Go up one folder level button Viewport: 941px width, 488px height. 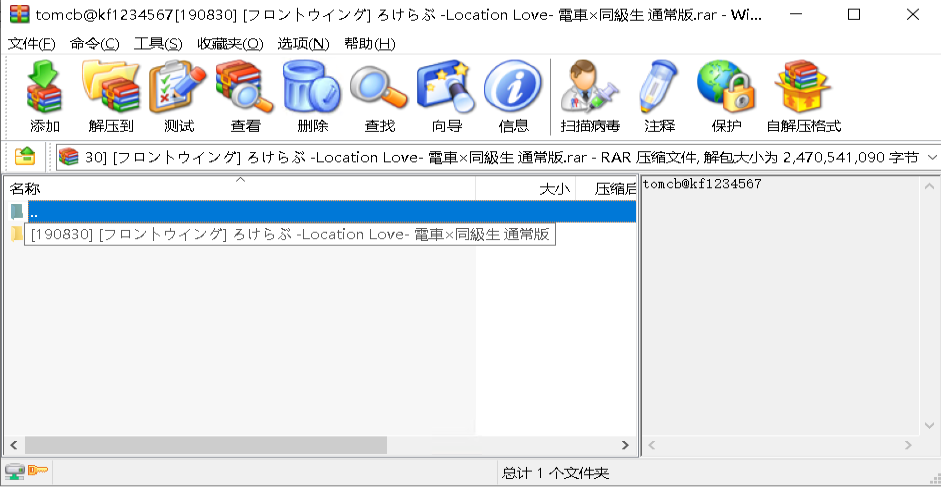[25, 157]
